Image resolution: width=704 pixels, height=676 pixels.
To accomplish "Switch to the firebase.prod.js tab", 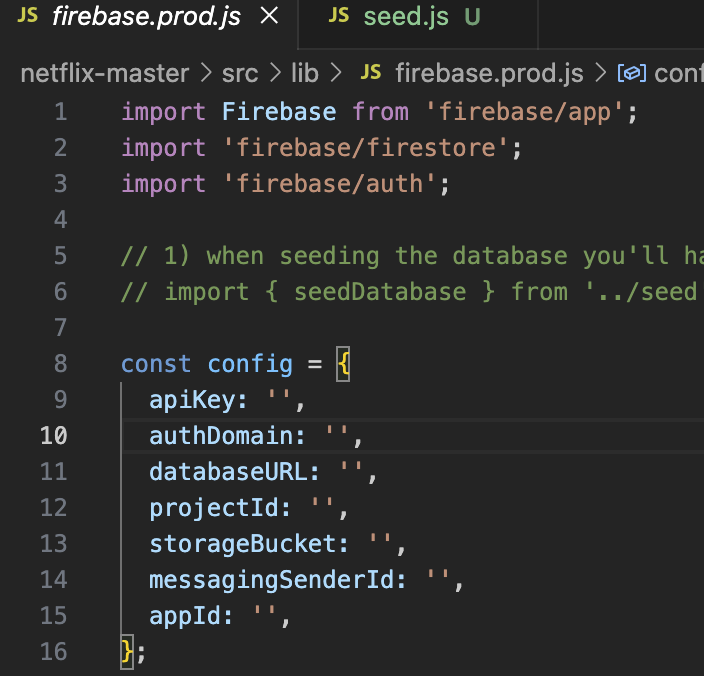I will click(x=147, y=17).
